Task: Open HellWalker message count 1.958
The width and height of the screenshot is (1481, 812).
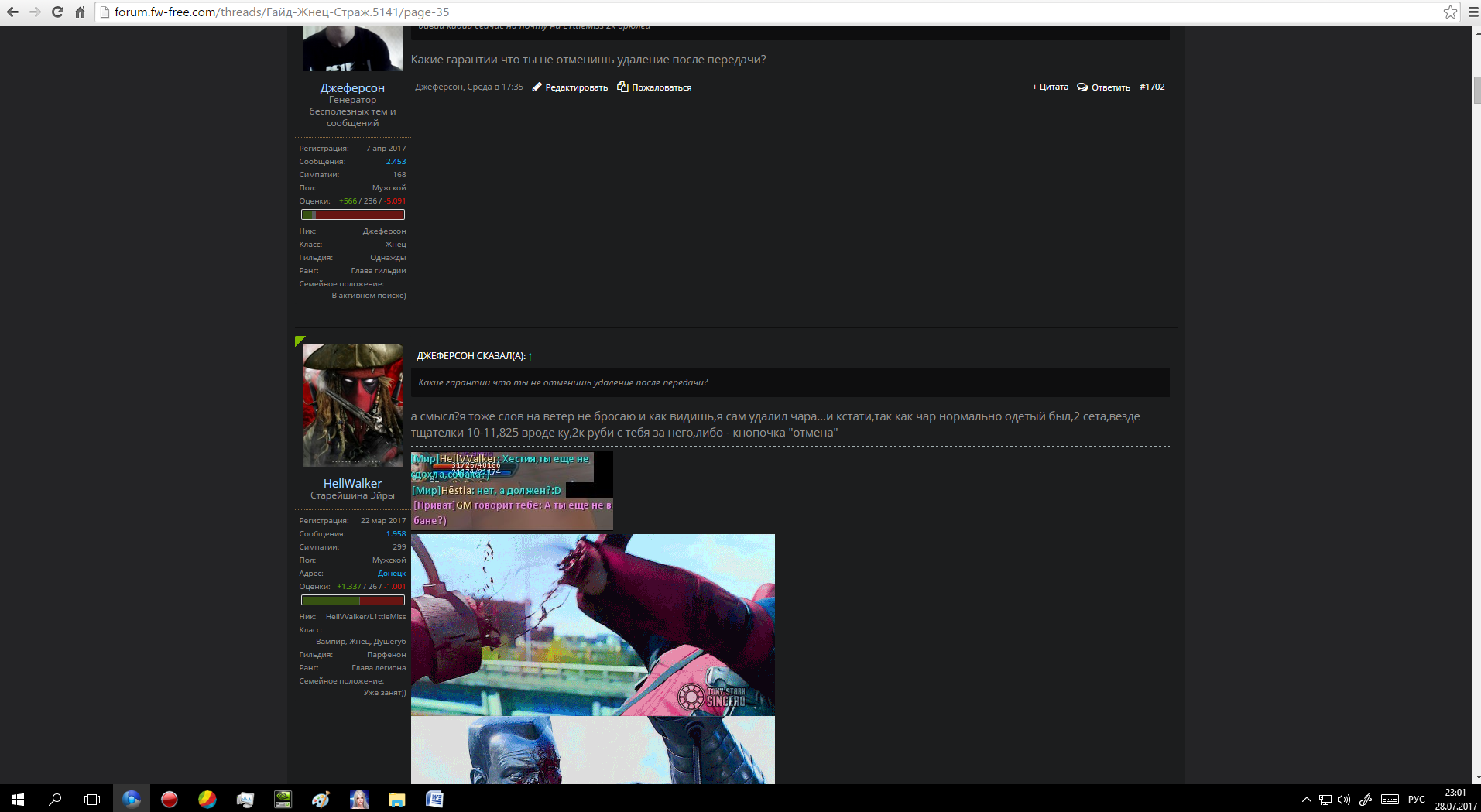Action: tap(396, 534)
